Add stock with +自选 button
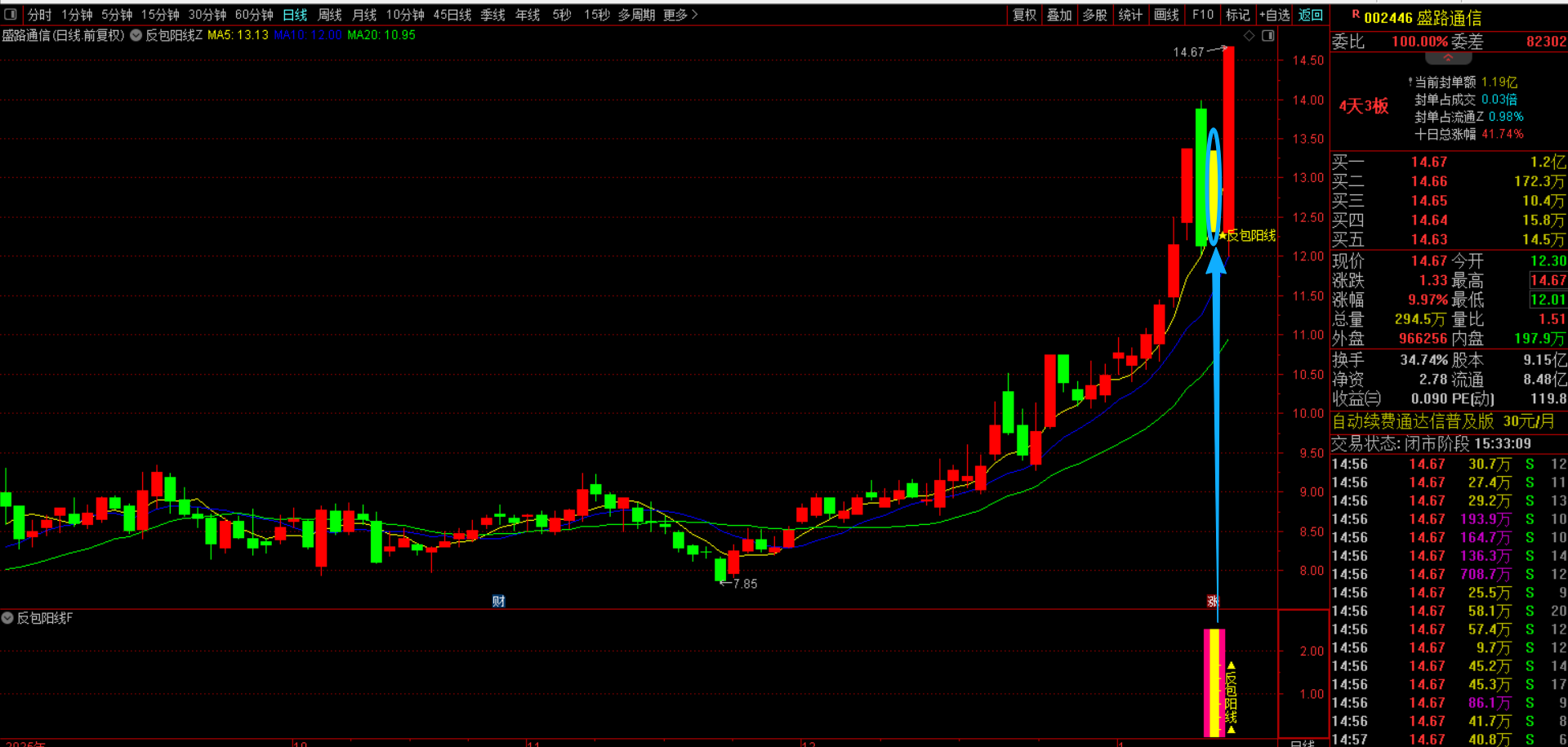The width and height of the screenshot is (1568, 747). (1275, 15)
